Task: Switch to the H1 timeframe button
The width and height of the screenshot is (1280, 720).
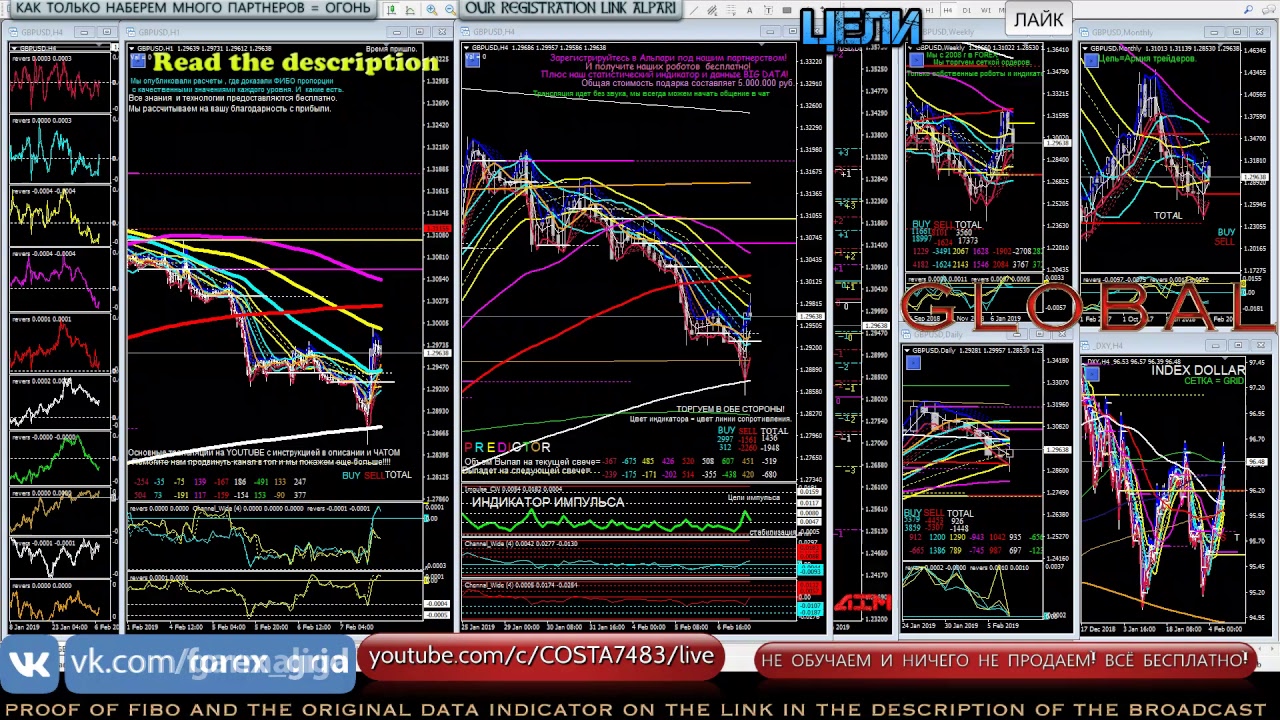Action: click(930, 10)
